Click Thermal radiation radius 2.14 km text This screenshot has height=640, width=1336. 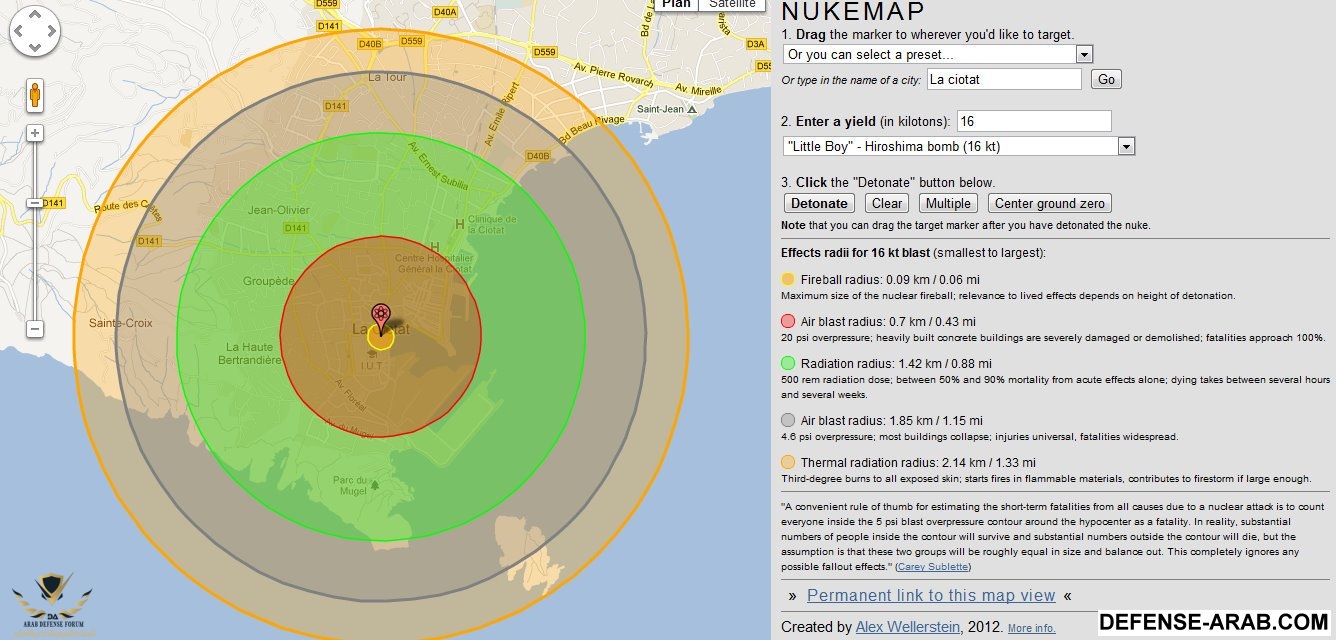pyautogui.click(x=918, y=462)
